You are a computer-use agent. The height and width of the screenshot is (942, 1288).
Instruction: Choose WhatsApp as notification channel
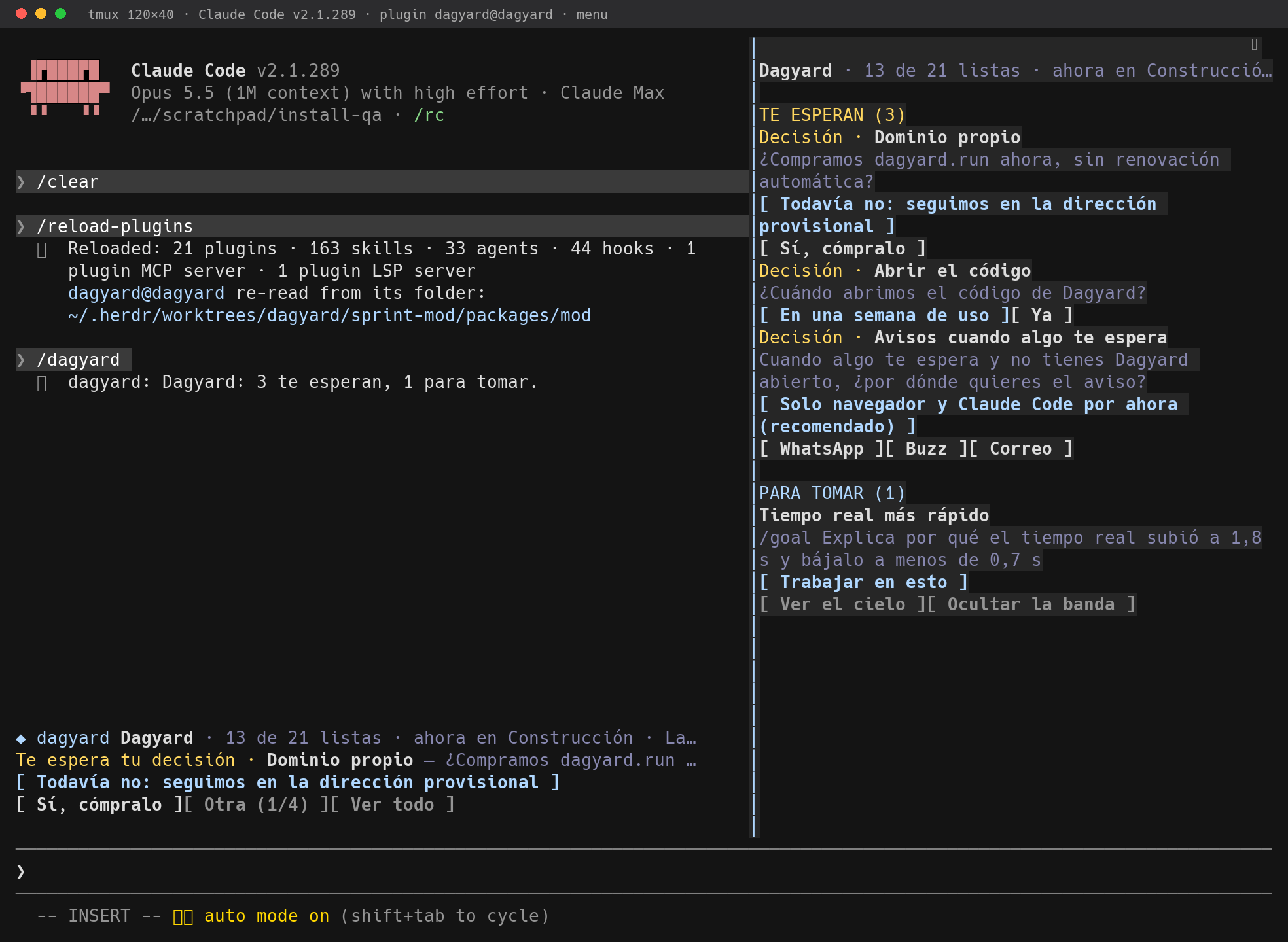tap(822, 449)
